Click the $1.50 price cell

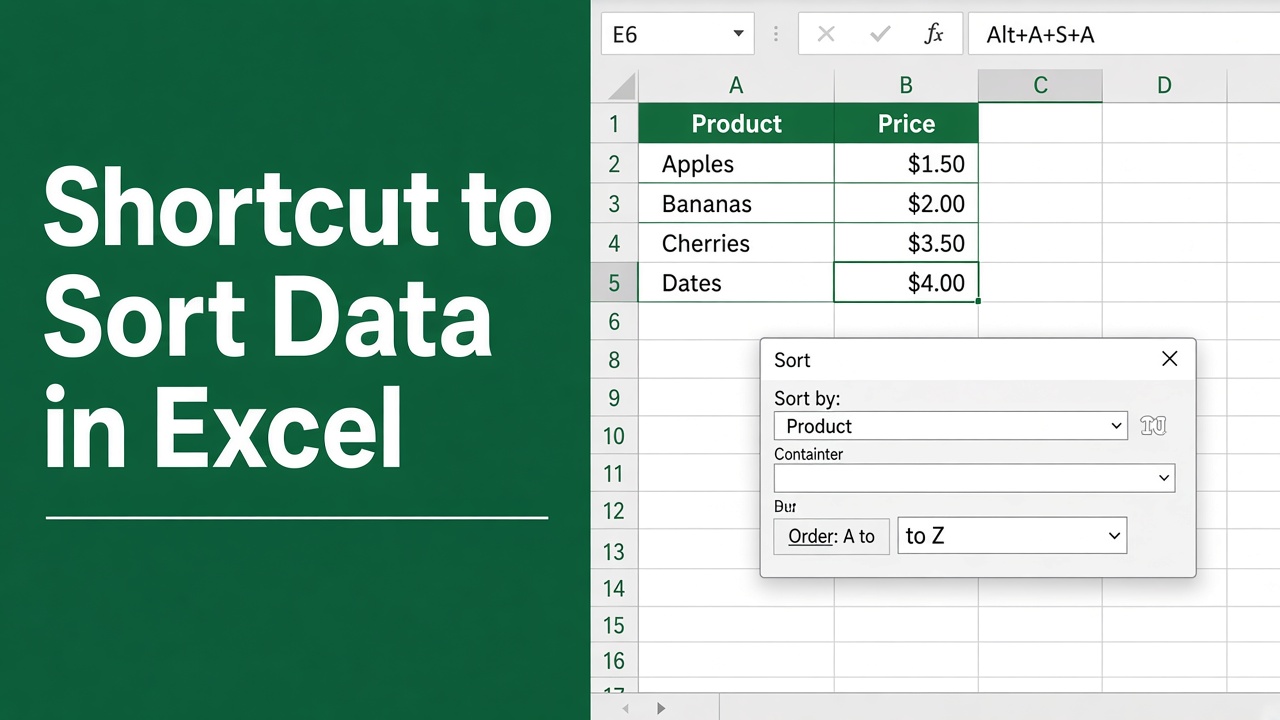(906, 164)
